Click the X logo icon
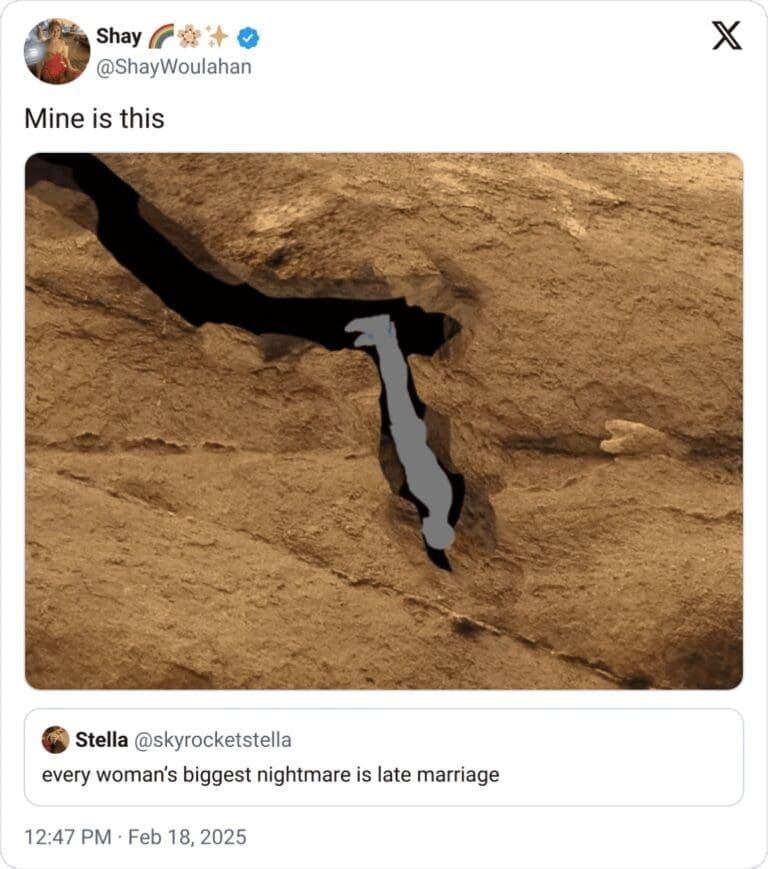The image size is (768, 869). click(726, 36)
